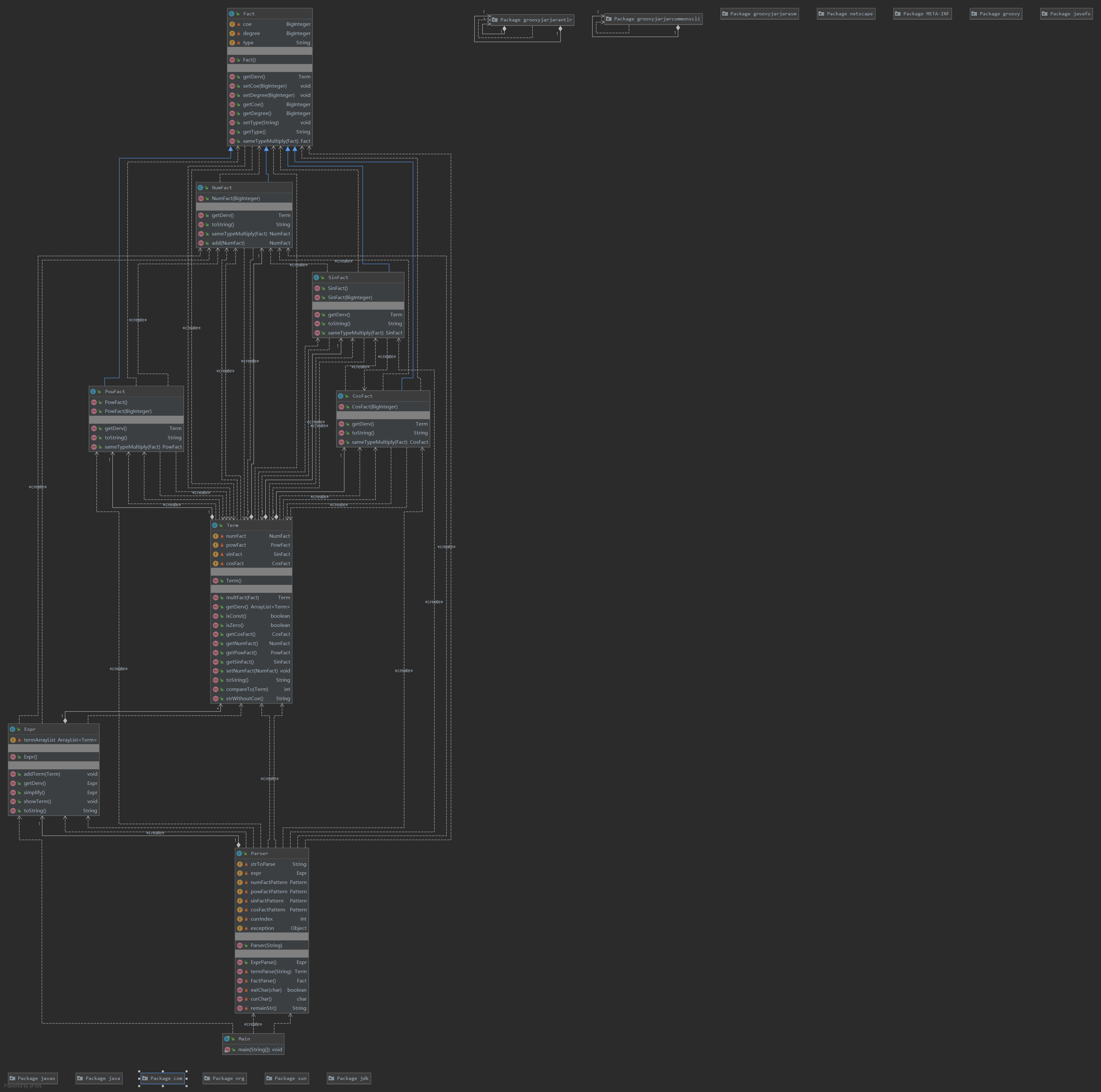This screenshot has height=1092, width=1101.
Task: Select the Package com node
Action: 163,1078
